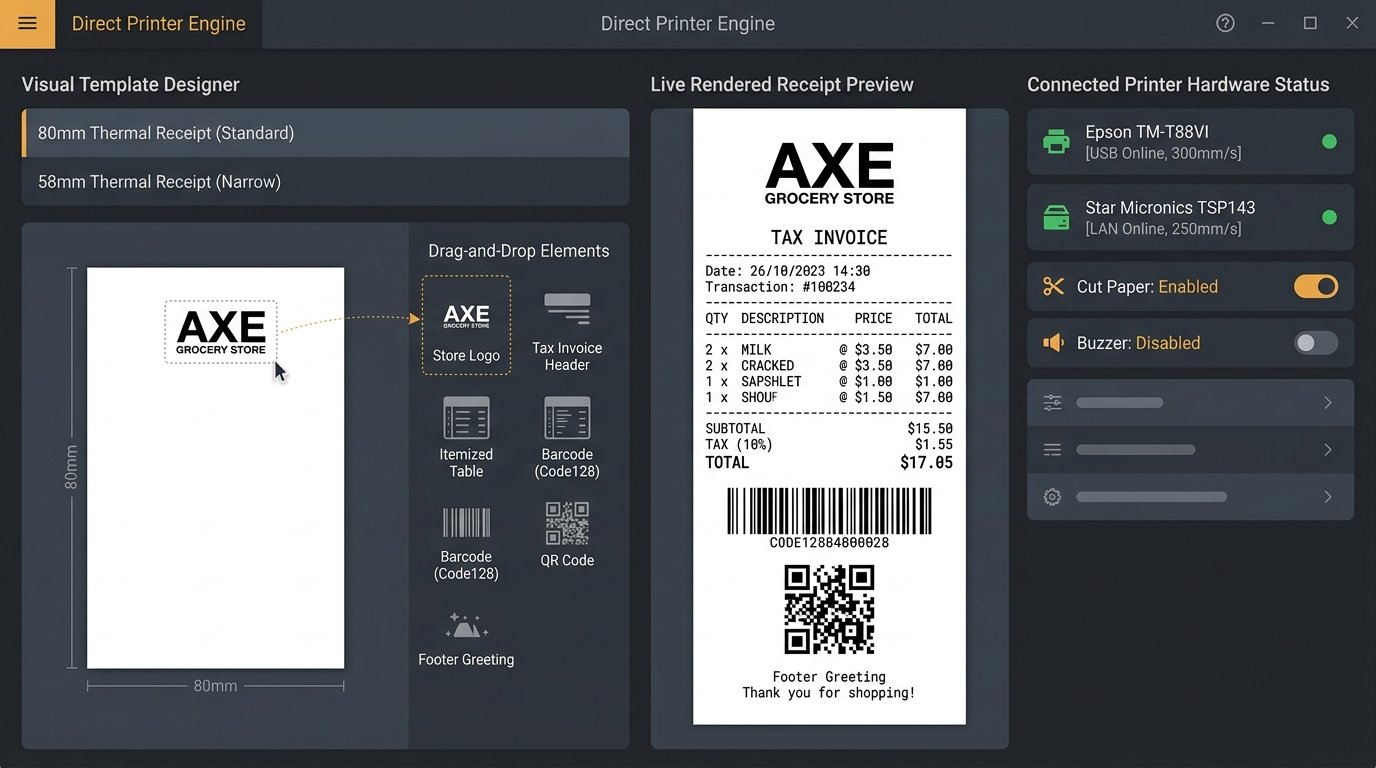Click the Star Micronics TSP143 device icon
This screenshot has height=768, width=1376.
[1056, 217]
